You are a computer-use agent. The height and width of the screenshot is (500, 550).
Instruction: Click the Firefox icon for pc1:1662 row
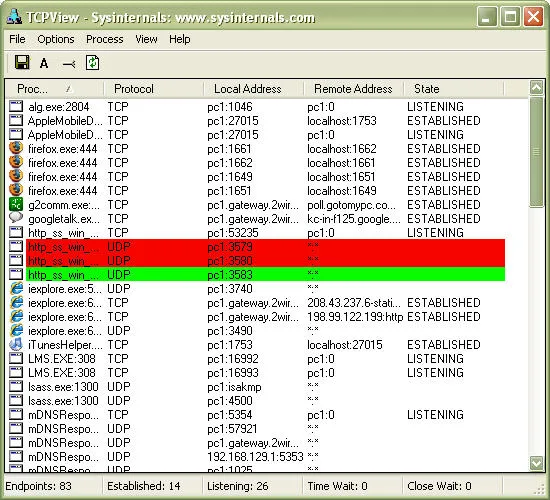pyautogui.click(x=16, y=162)
